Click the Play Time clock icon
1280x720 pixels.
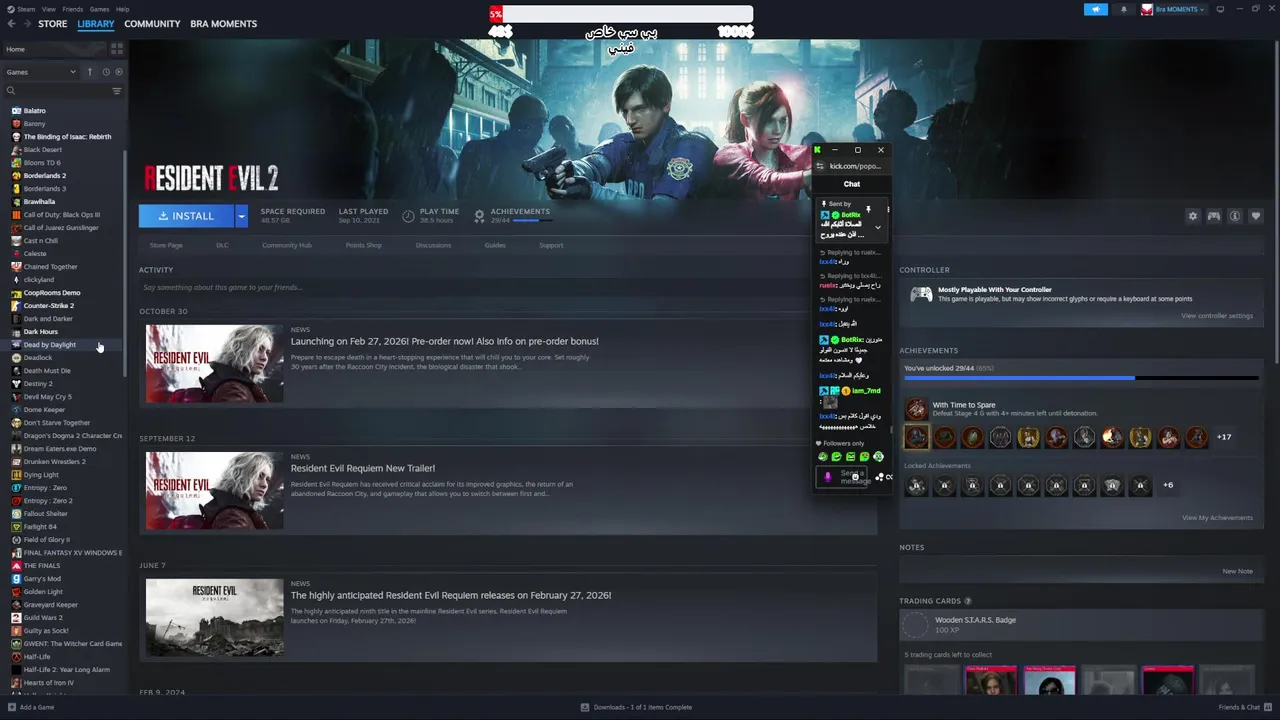tap(408, 215)
